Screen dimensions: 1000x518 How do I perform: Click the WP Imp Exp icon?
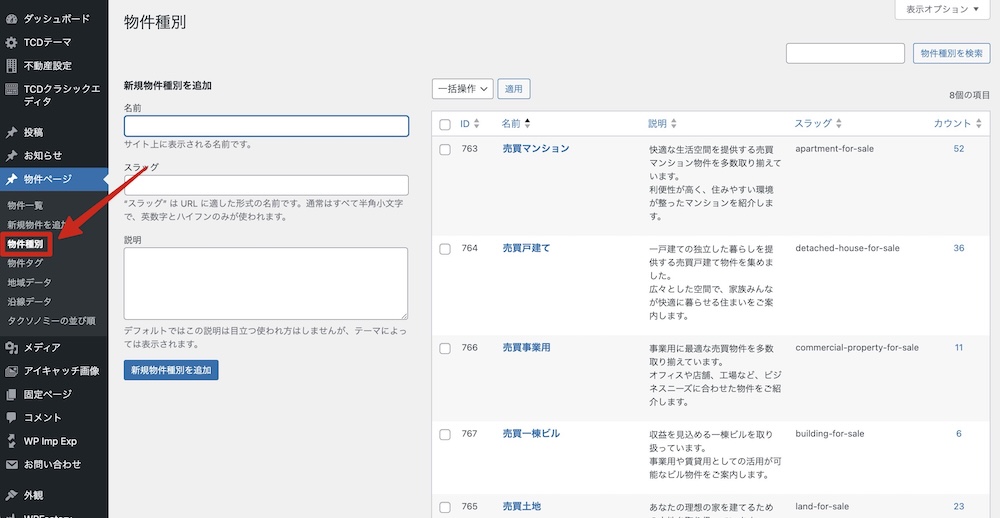tap(11, 441)
